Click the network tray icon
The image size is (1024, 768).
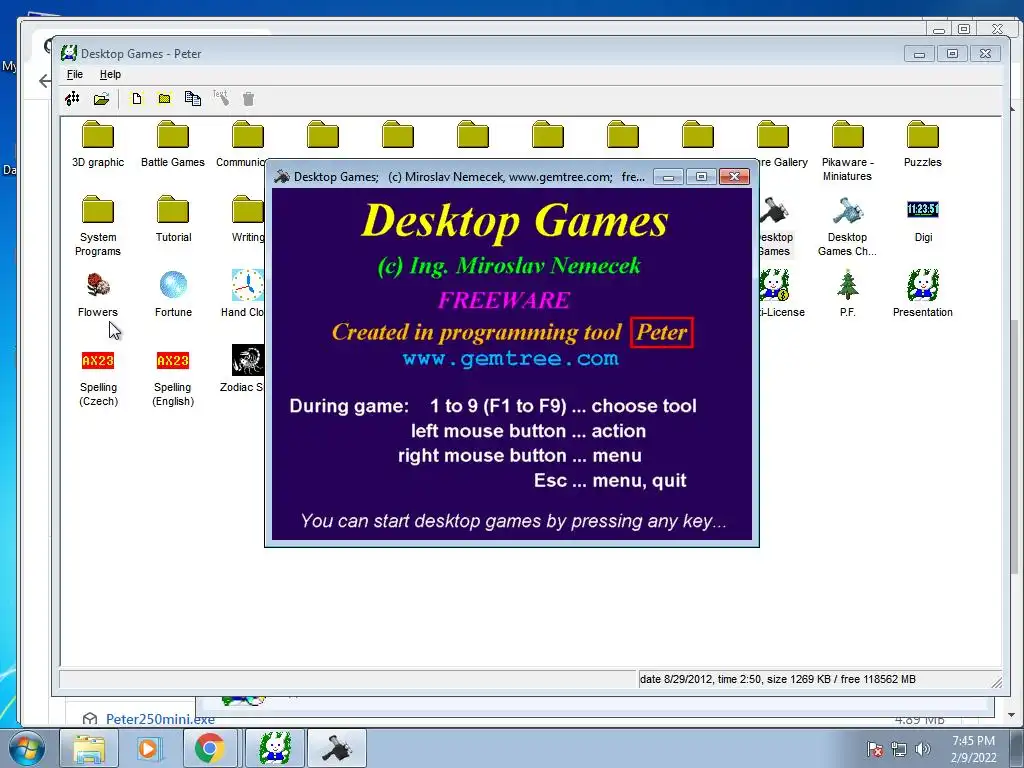[899, 749]
